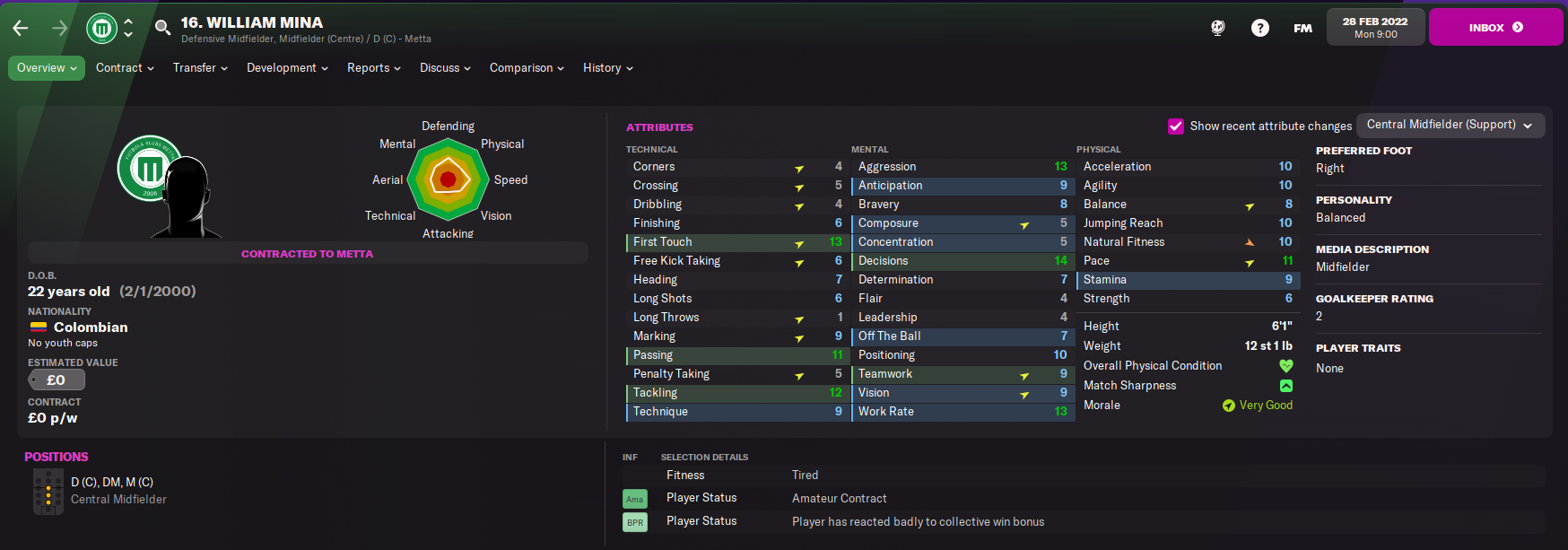Open the Transfer menu
This screenshot has height=550, width=1568.
pos(200,68)
